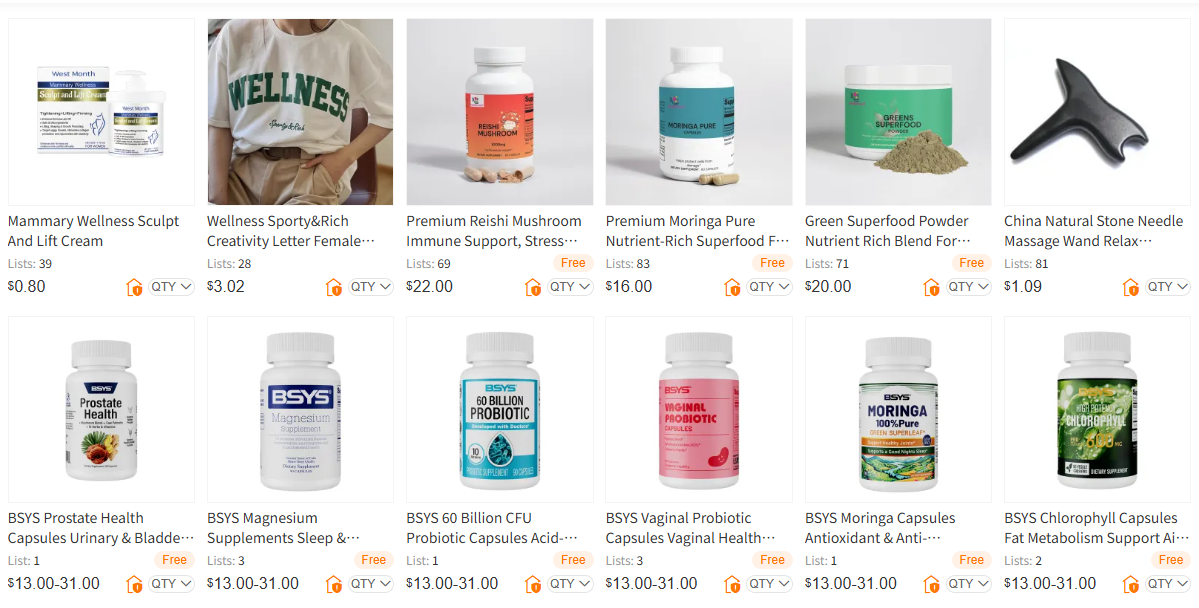Click Free badge on BSYS 60 Billion Probiotic
Viewport: 1199px width, 608px height.
(x=573, y=560)
